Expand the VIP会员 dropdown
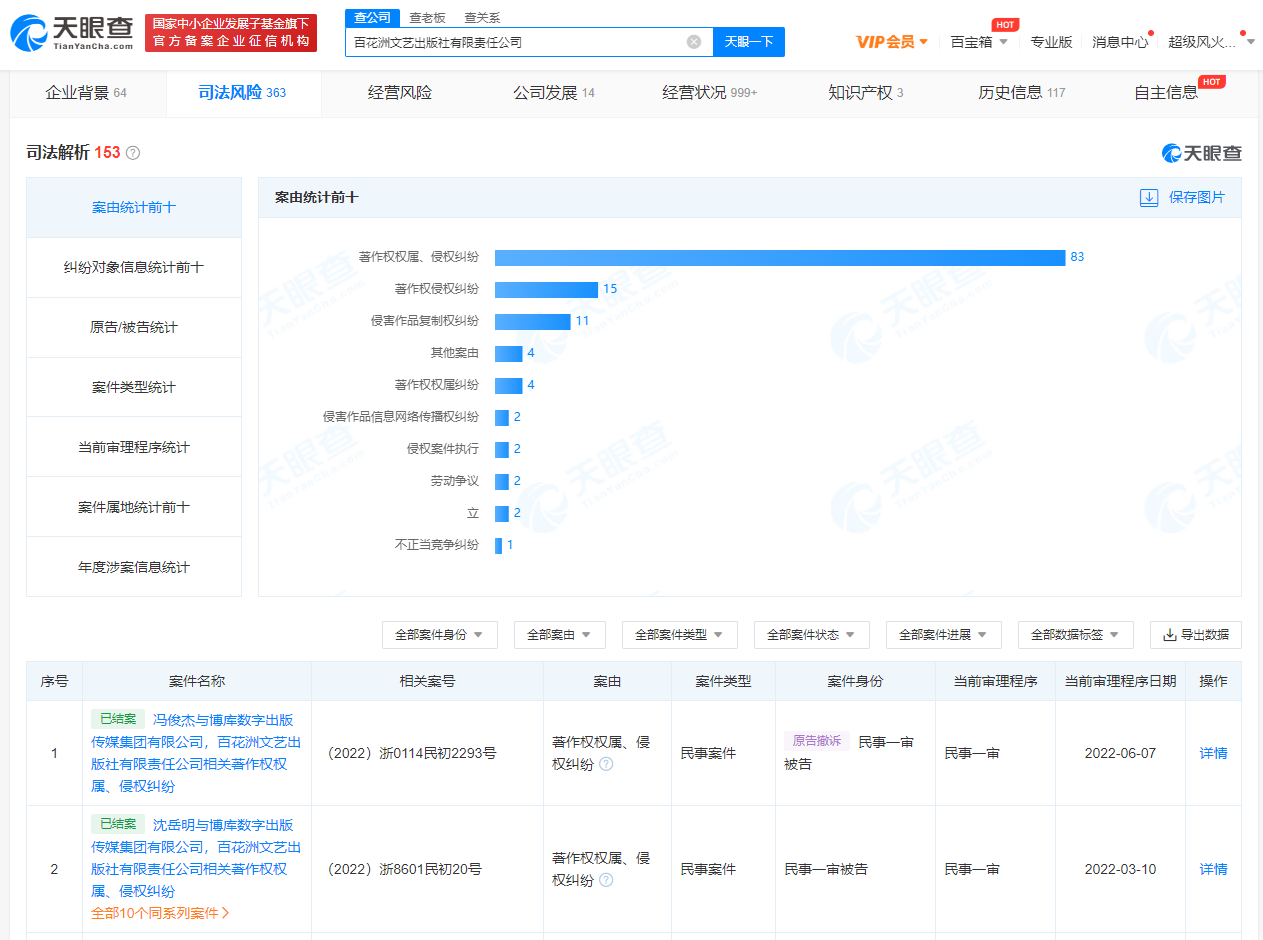The width and height of the screenshot is (1263, 940). 892,42
